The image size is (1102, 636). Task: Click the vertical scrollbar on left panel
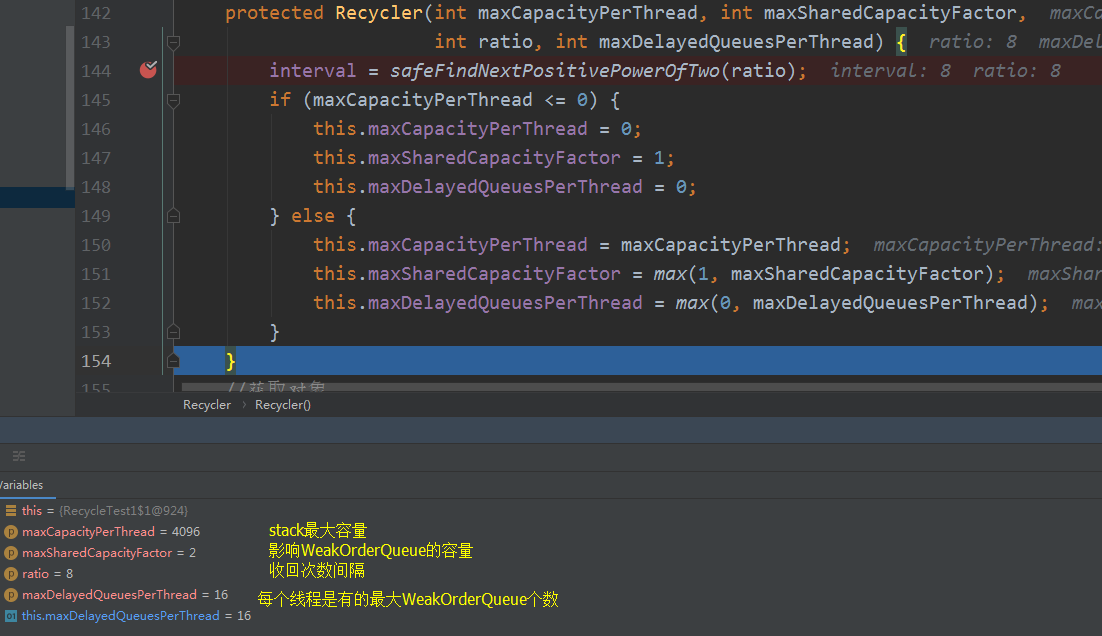click(70, 108)
